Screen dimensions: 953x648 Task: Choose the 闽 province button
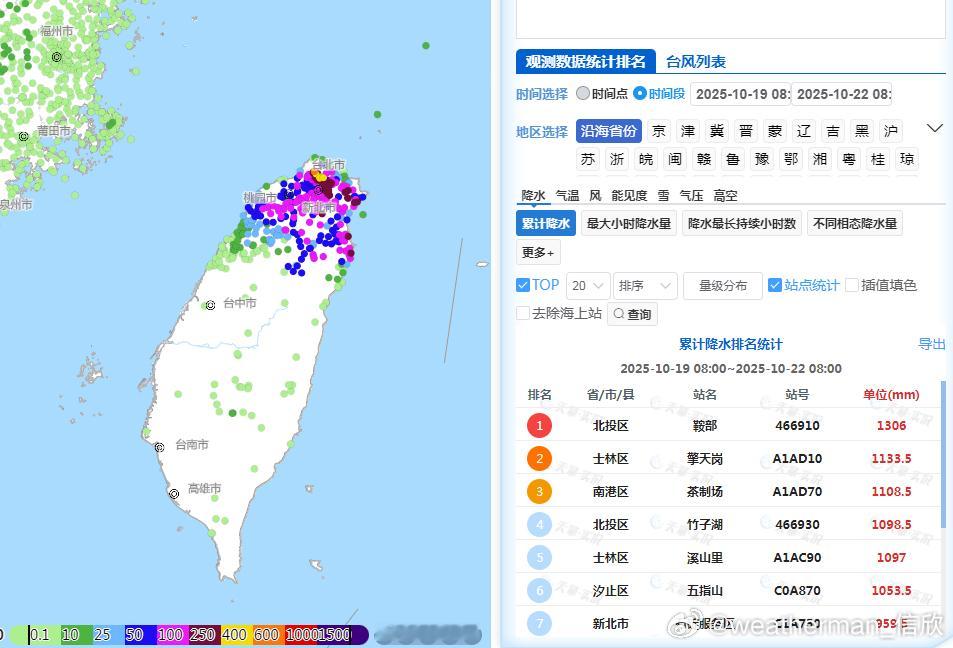(675, 159)
